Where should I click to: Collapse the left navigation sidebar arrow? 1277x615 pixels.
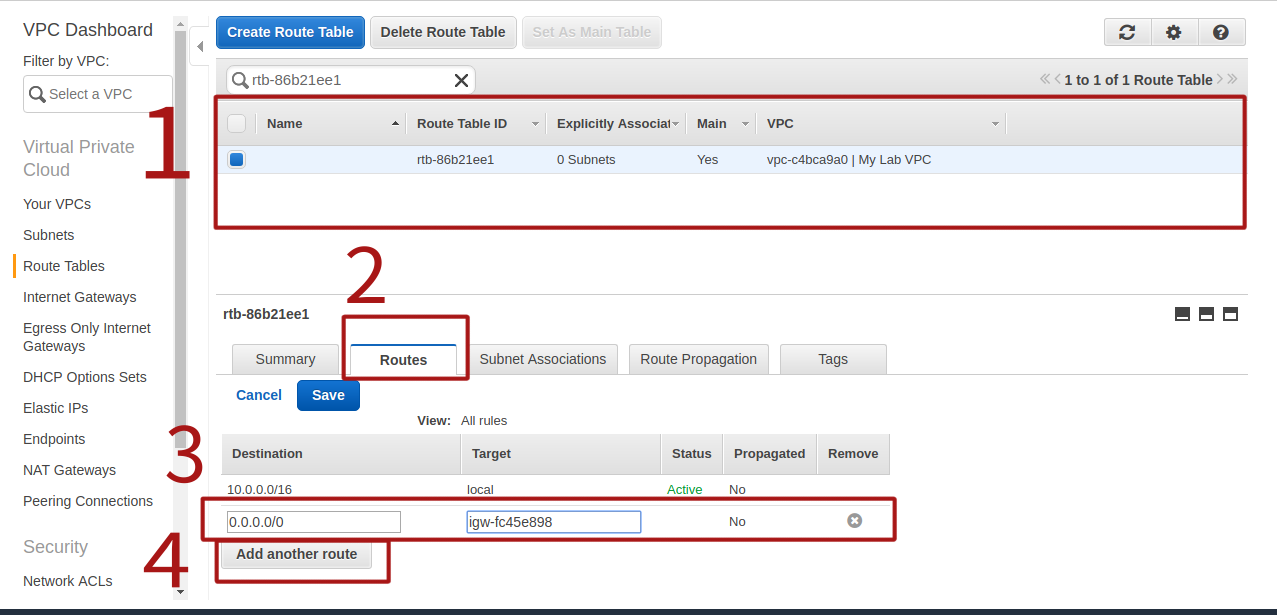point(199,46)
